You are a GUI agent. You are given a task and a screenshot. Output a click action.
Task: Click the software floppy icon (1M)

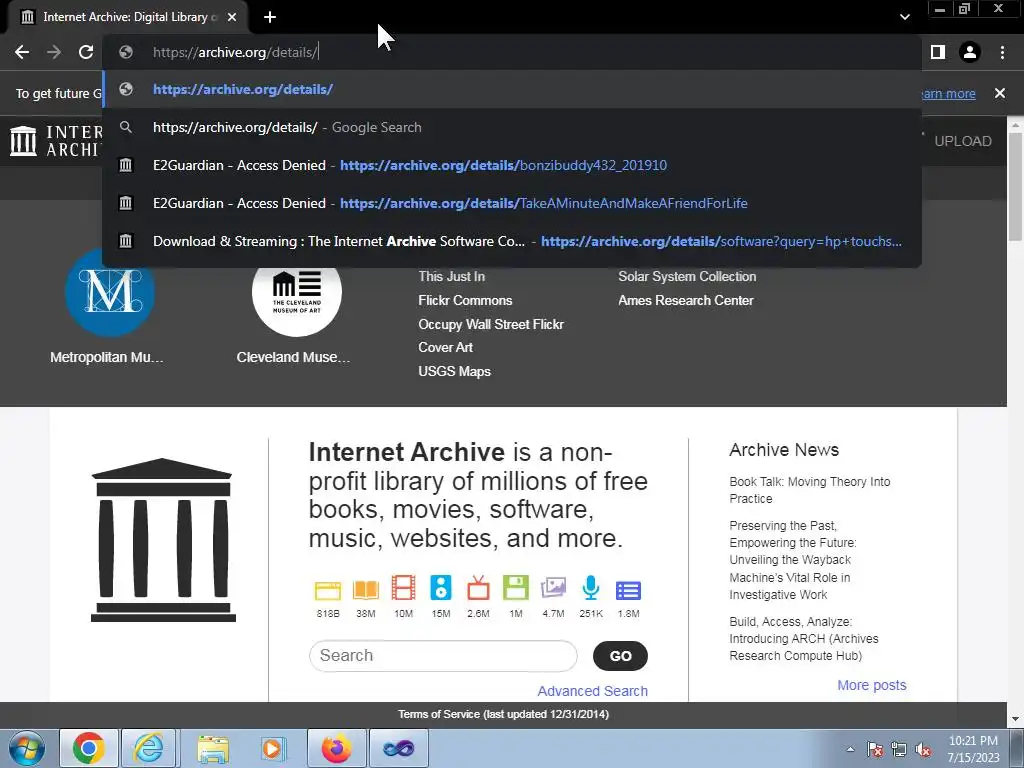[515, 588]
